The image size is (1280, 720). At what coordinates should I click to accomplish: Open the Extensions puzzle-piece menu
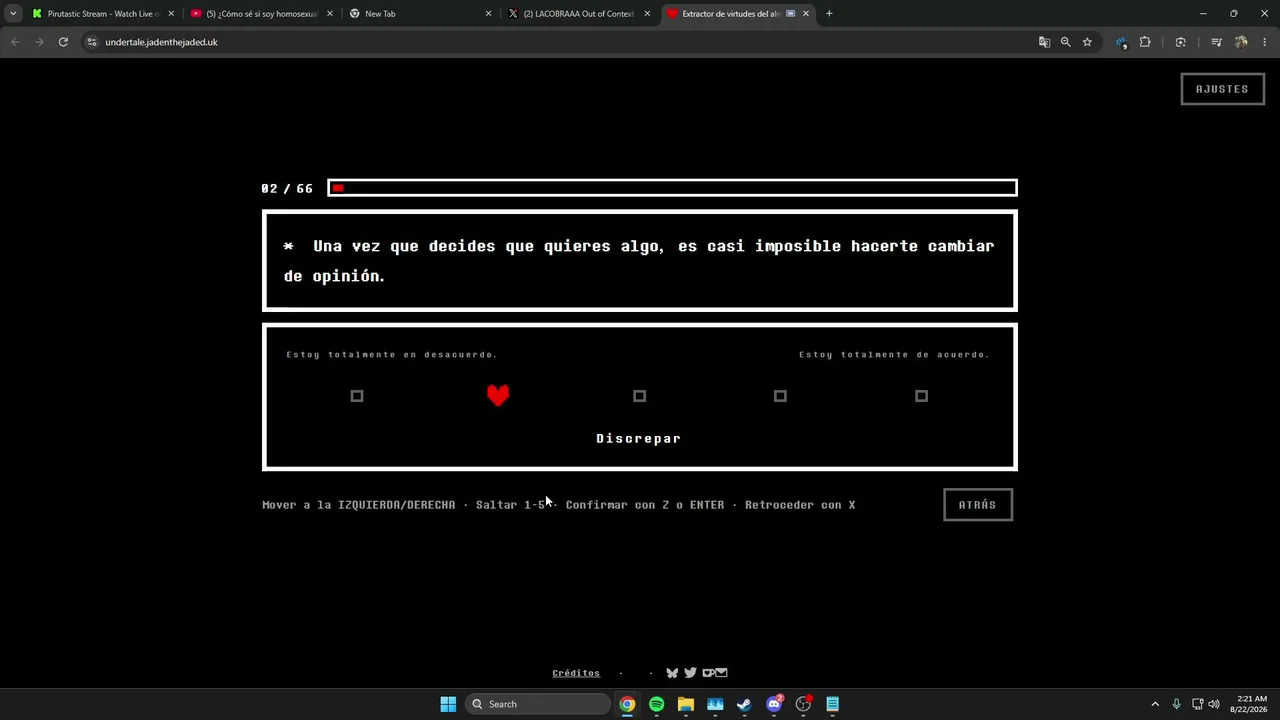click(x=1145, y=42)
